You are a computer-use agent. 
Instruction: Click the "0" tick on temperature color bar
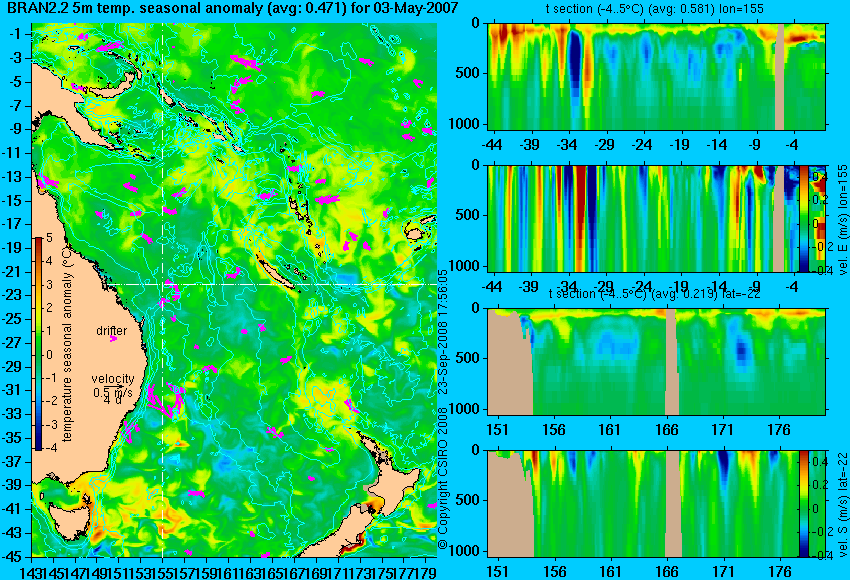[50, 355]
